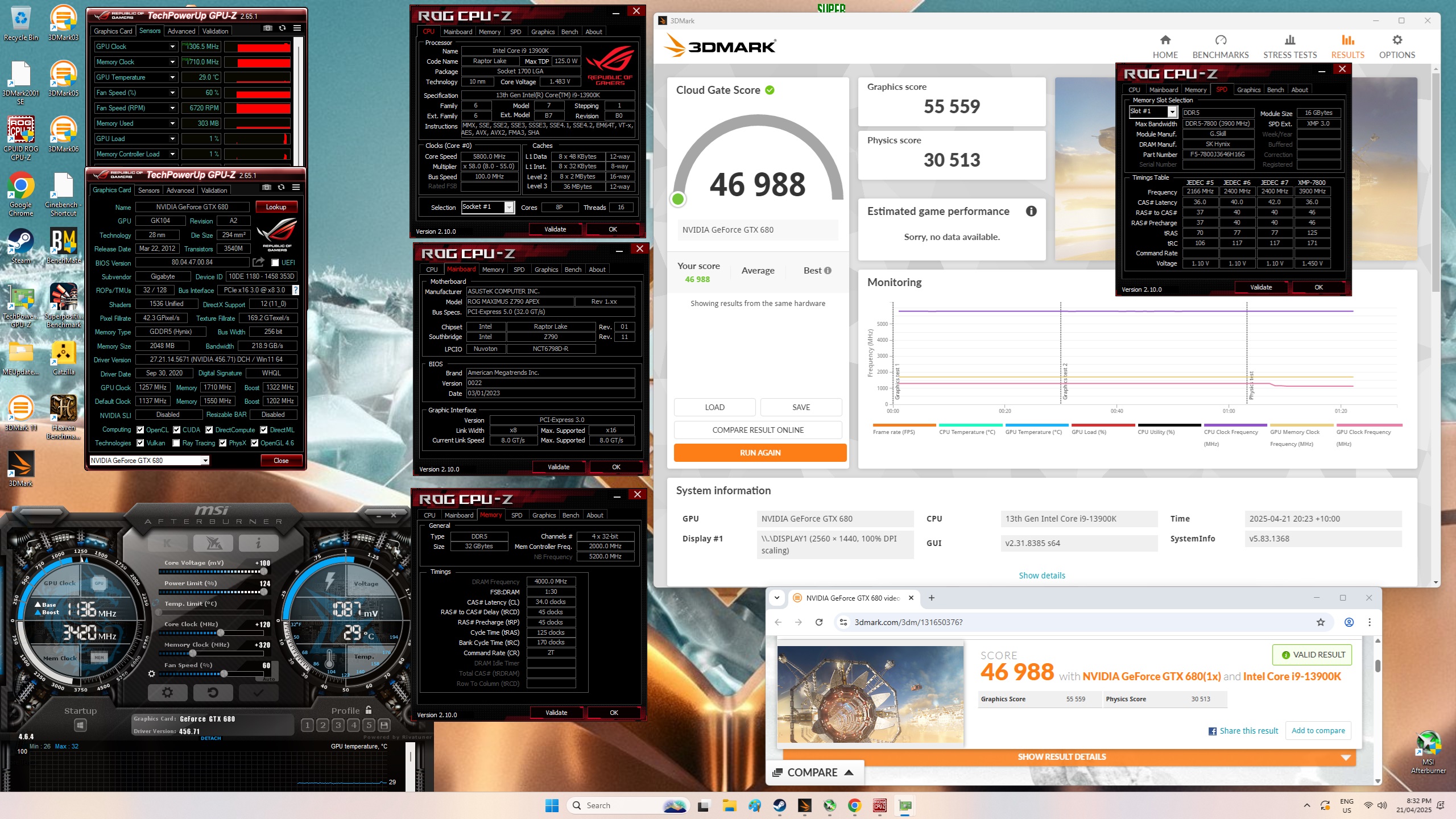Image resolution: width=1456 pixels, height=819 pixels.
Task: Click the Lookup button in GPU-Z
Action: pyautogui.click(x=276, y=207)
